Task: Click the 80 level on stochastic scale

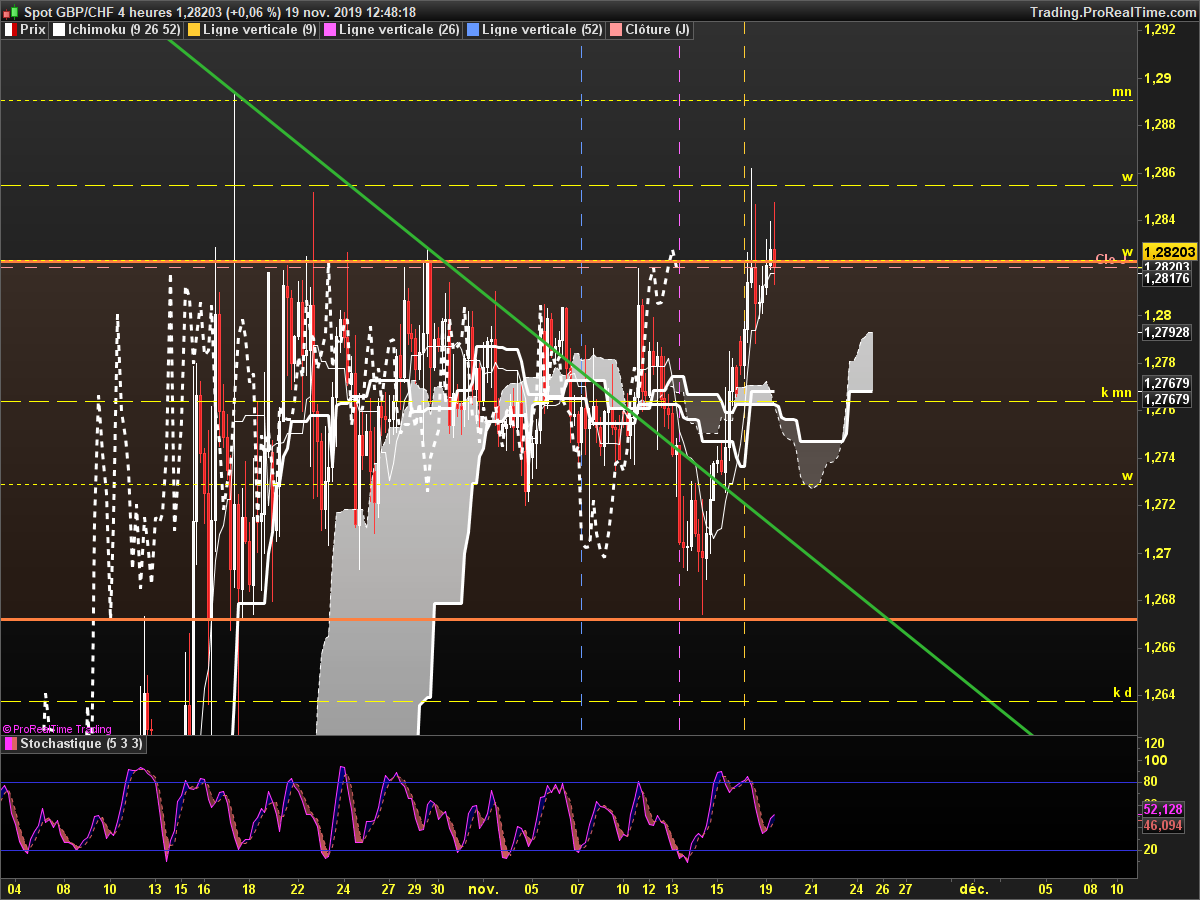Action: coord(1151,781)
